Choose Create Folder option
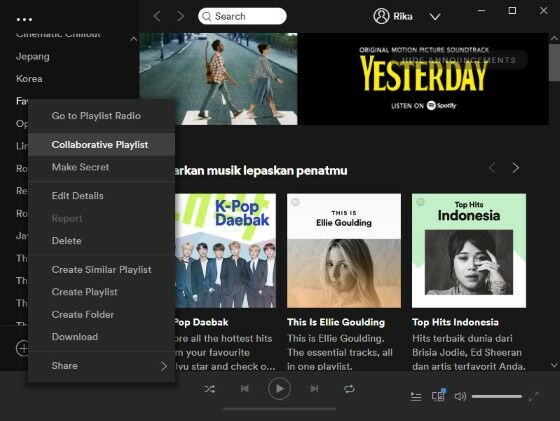The height and width of the screenshot is (421, 560). point(101,314)
